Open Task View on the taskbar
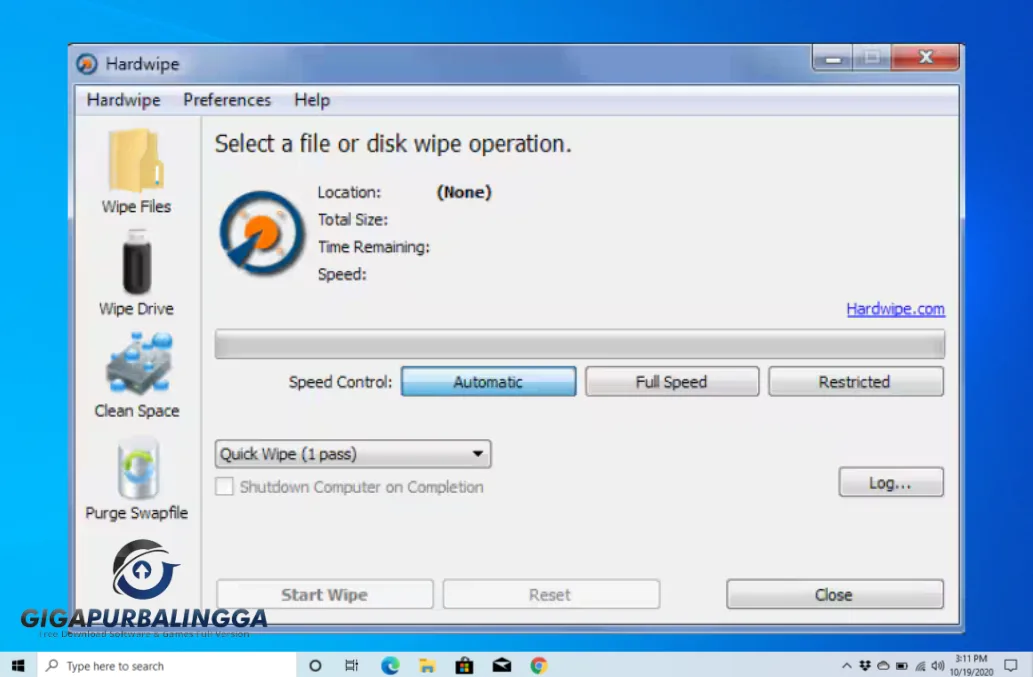 pos(352,665)
